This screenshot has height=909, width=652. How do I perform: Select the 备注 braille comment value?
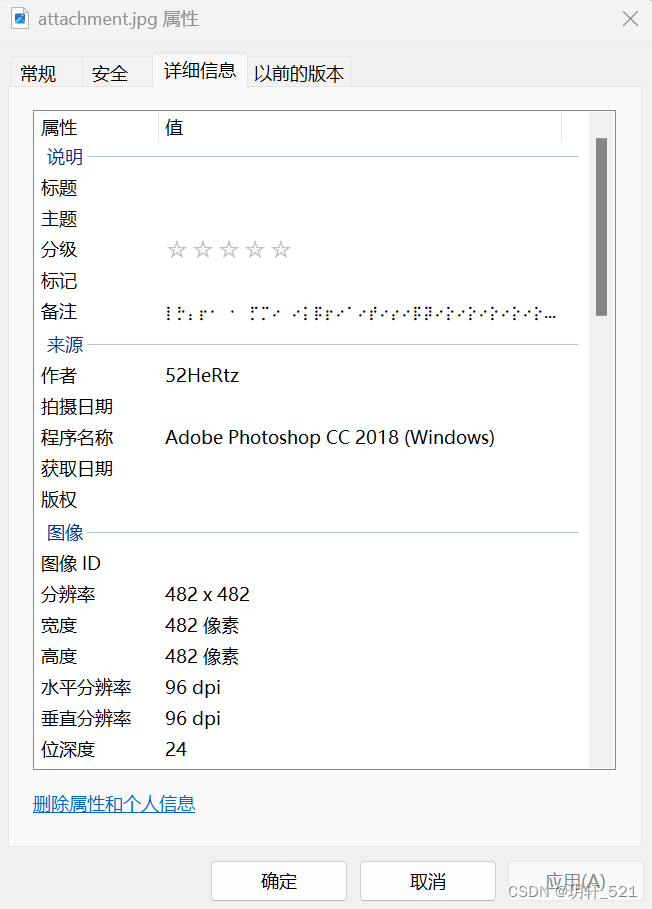click(360, 313)
